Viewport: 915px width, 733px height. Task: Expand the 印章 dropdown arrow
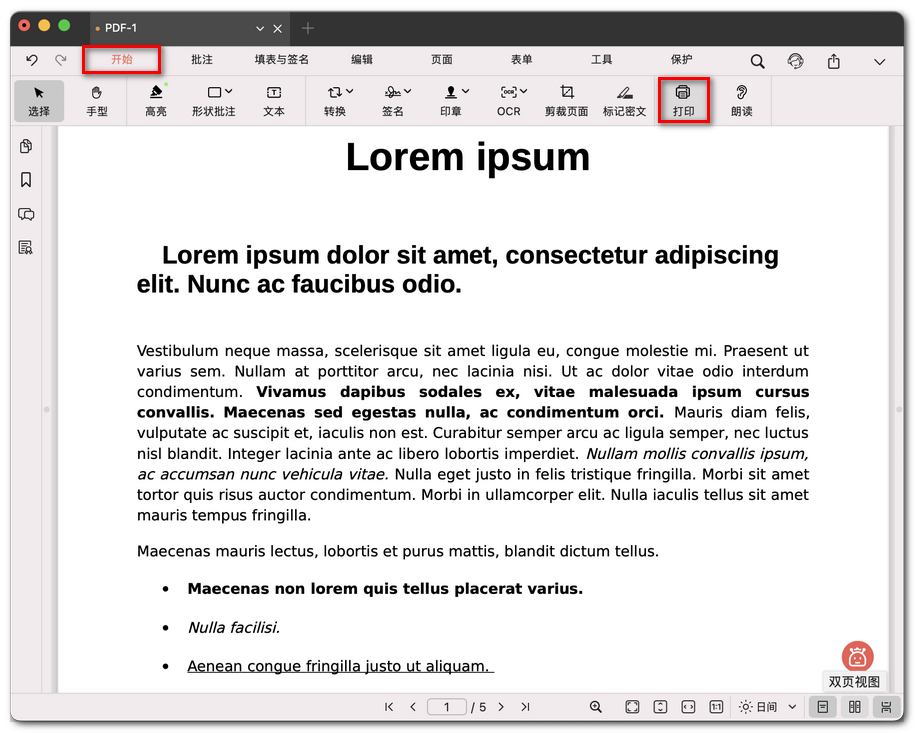click(465, 92)
